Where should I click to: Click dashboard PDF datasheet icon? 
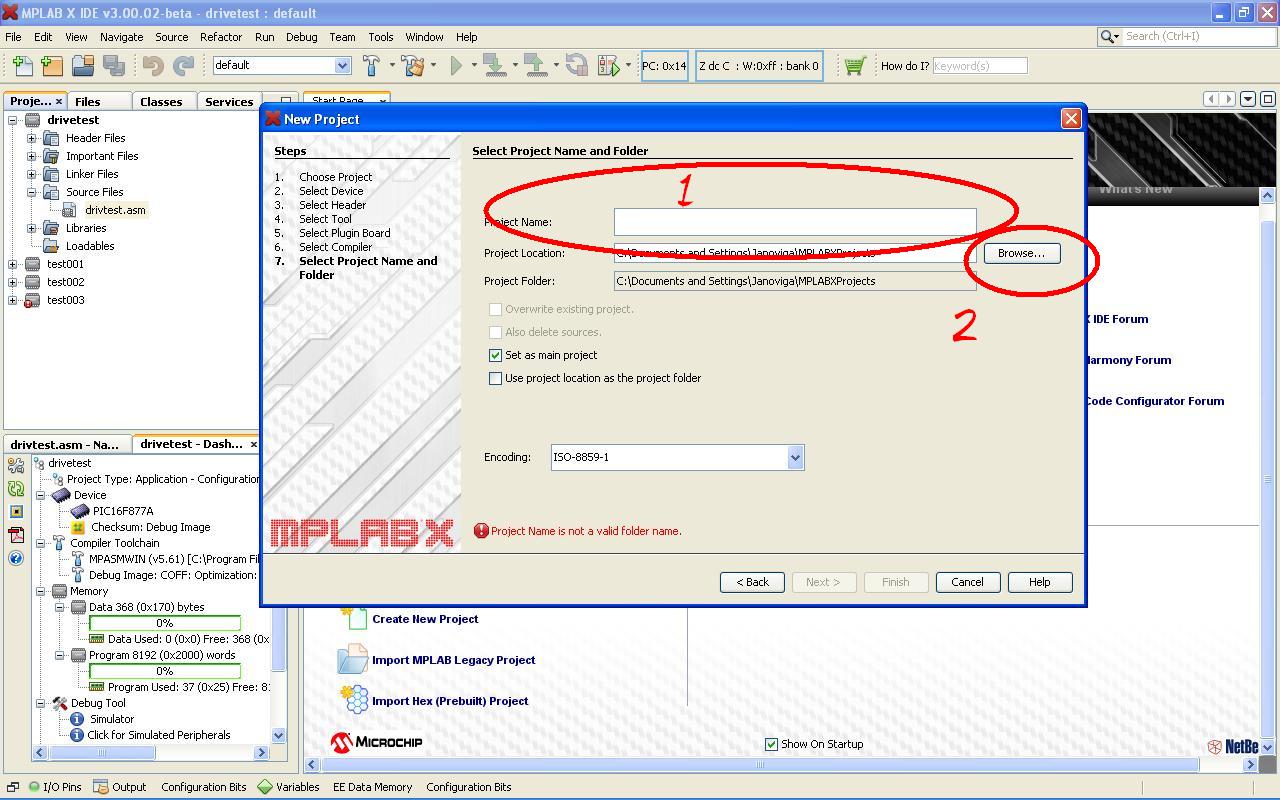pos(16,535)
